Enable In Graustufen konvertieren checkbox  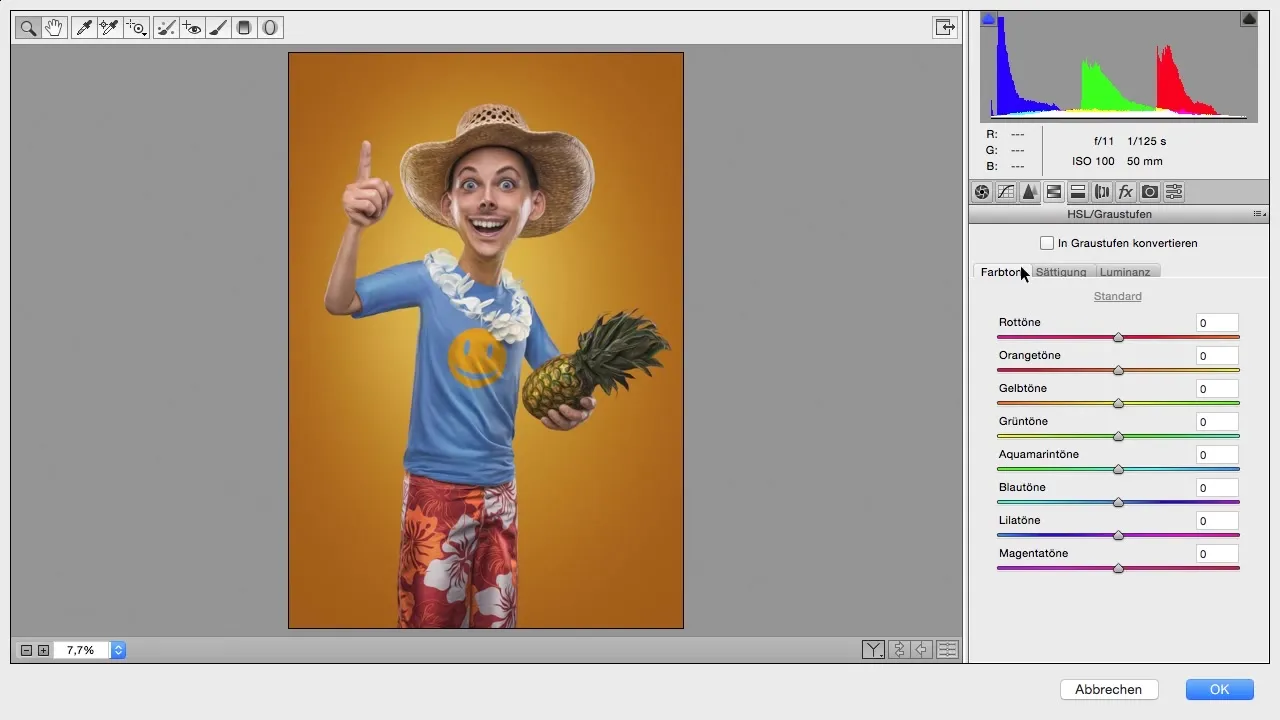coord(1047,243)
